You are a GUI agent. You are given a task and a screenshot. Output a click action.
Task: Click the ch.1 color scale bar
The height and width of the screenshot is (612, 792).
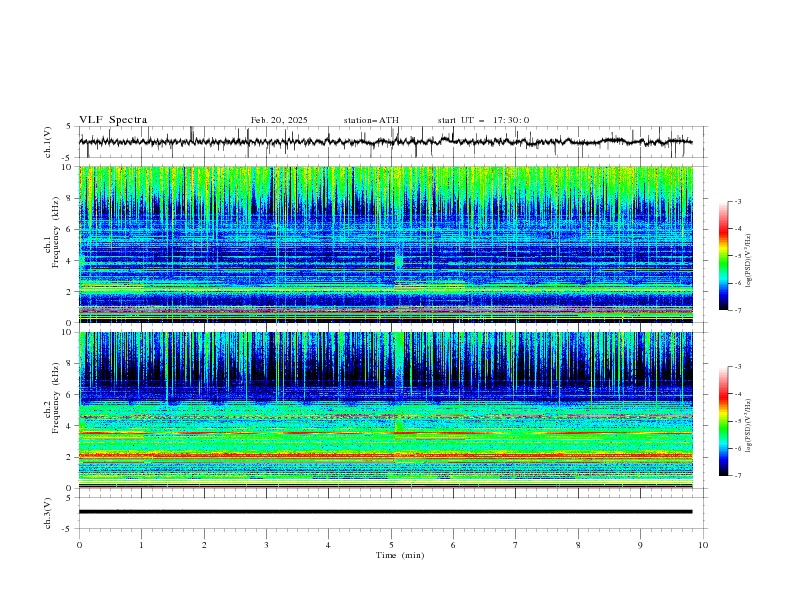(x=723, y=256)
